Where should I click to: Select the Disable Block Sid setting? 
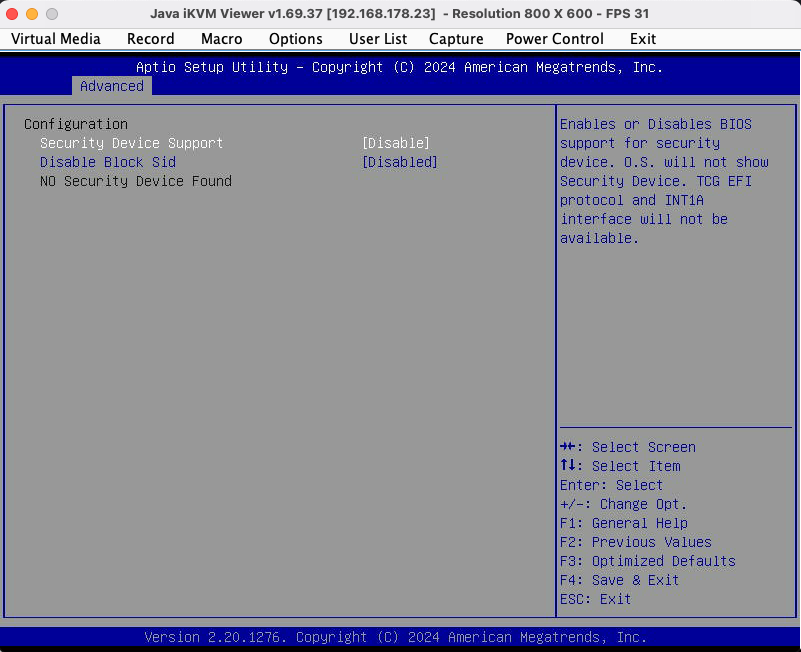[x=108, y=162]
